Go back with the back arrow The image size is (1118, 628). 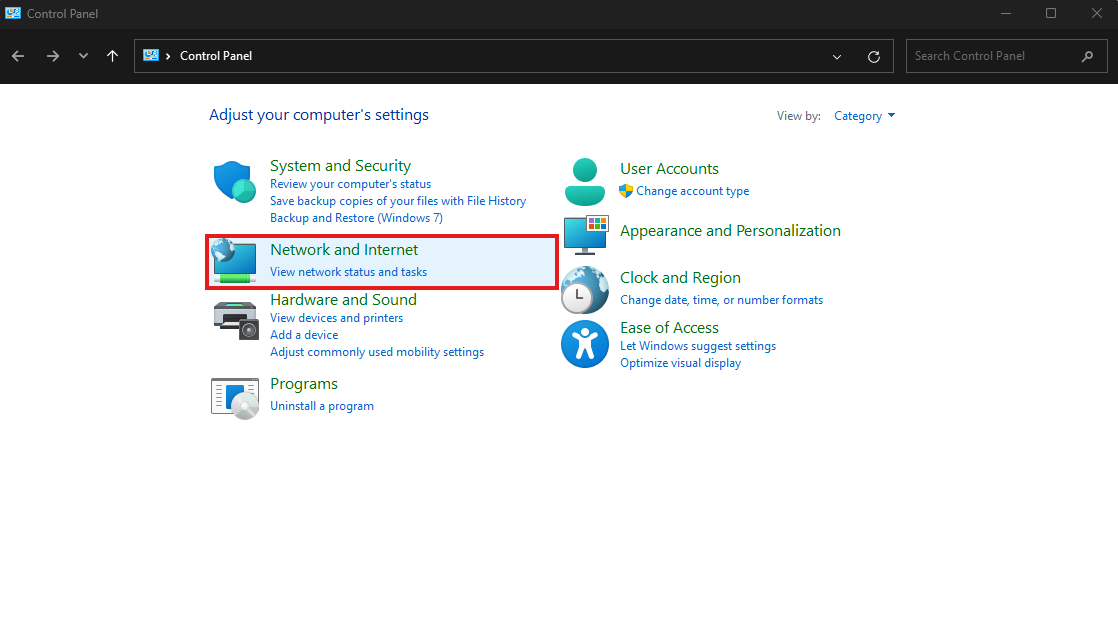[x=19, y=56]
